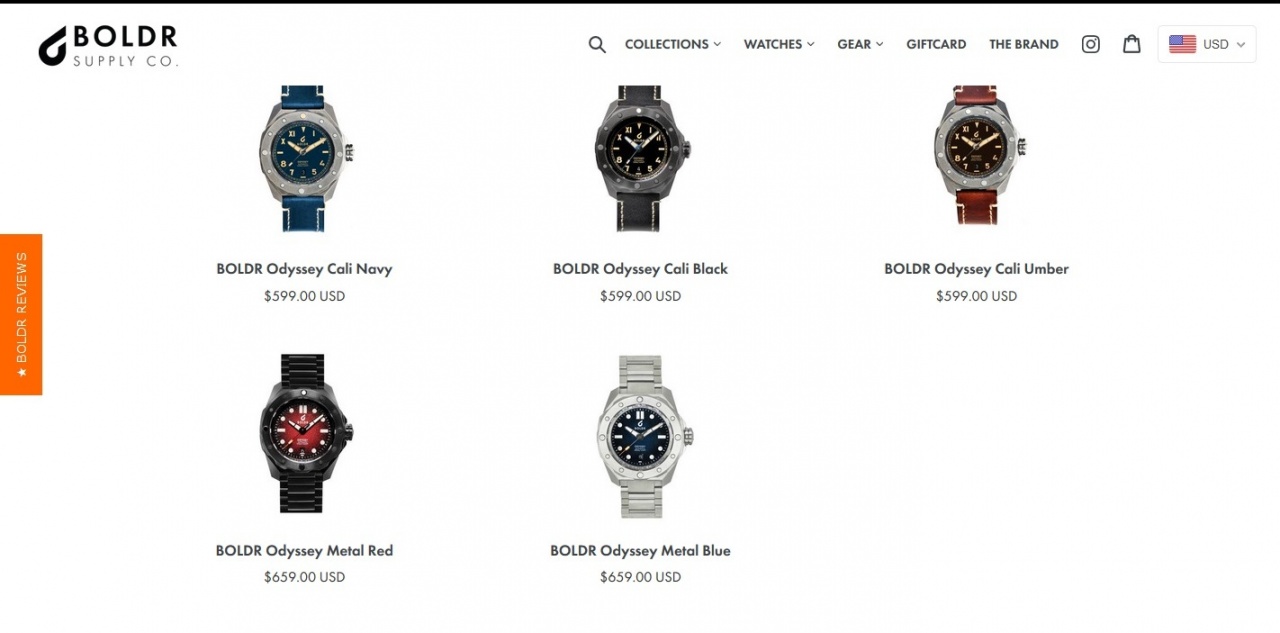The height and width of the screenshot is (633, 1280).
Task: Open BOLDR Odyssey Cali Umber product link
Action: click(976, 269)
